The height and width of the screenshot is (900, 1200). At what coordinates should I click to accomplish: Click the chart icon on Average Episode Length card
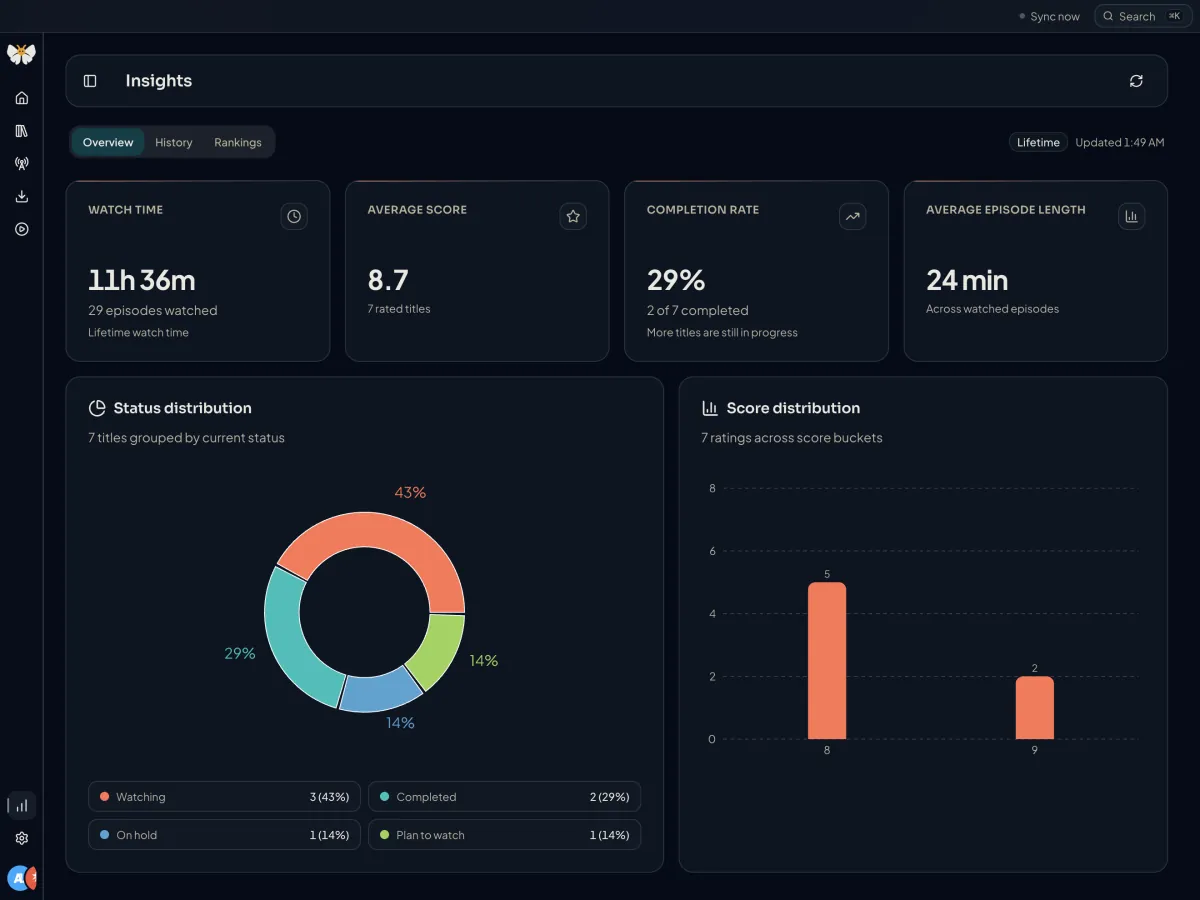coord(1132,216)
